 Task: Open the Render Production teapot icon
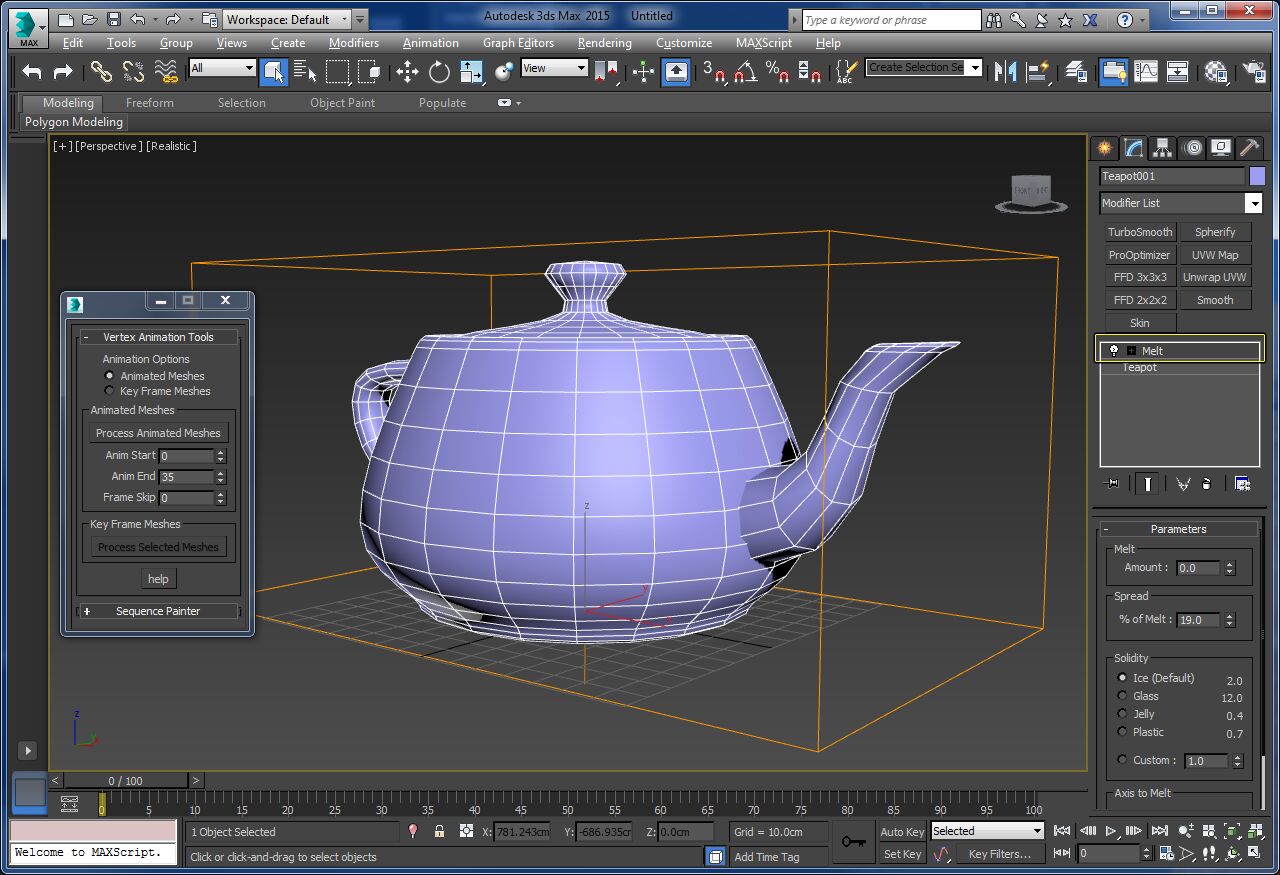[x=1253, y=71]
